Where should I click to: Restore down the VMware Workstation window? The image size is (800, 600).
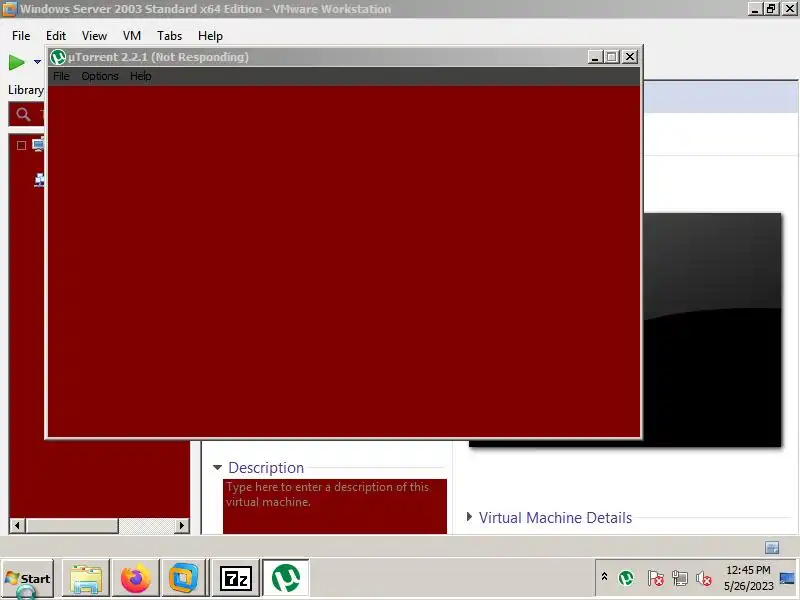(x=771, y=9)
